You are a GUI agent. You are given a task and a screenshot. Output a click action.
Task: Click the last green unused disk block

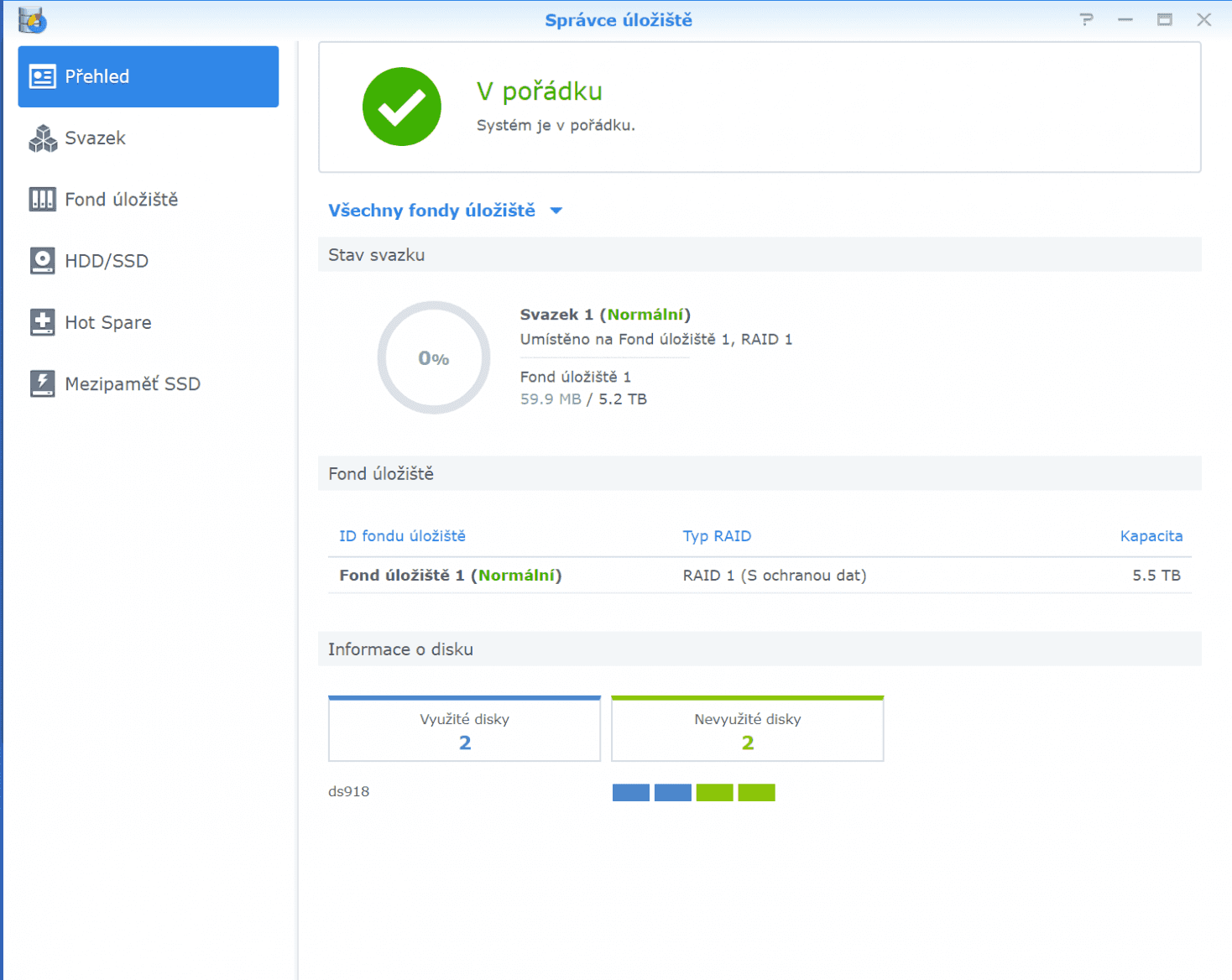[x=757, y=793]
